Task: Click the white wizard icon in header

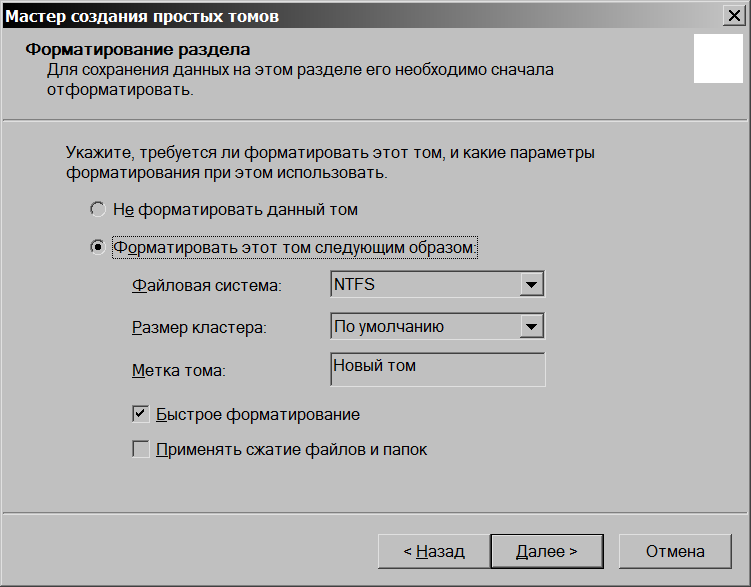Action: pyautogui.click(x=719, y=60)
